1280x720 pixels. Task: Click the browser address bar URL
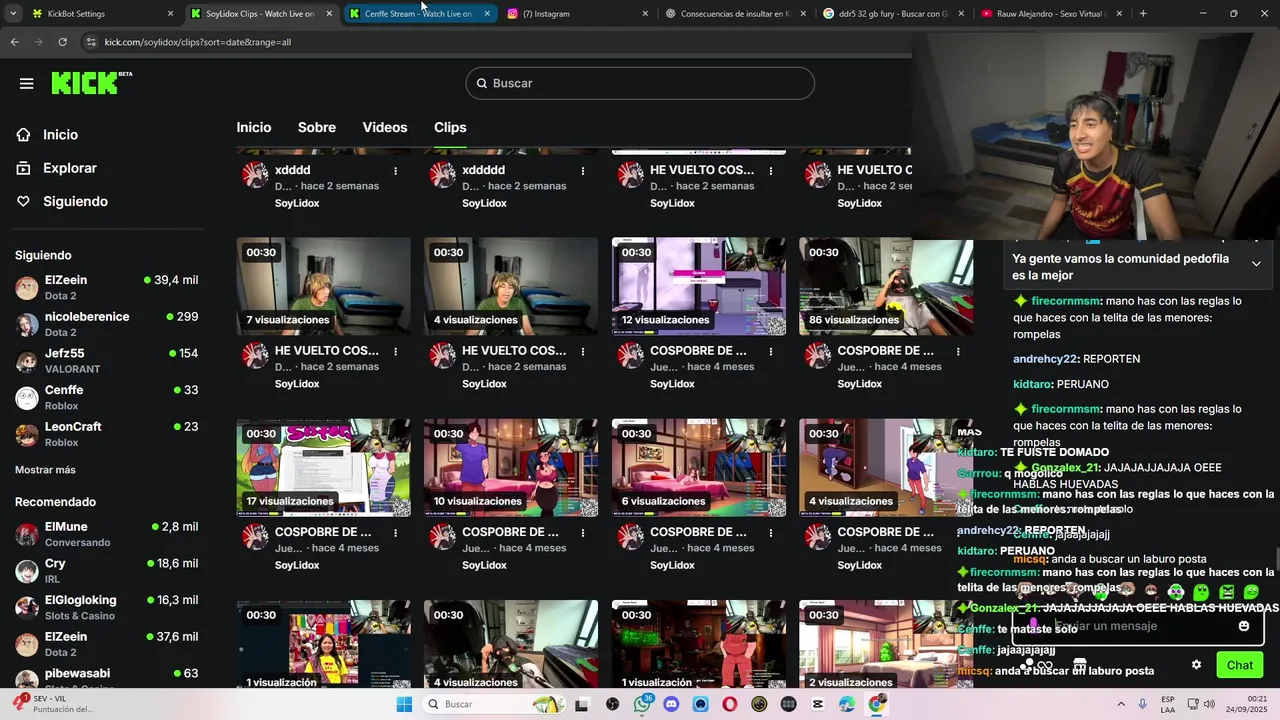[198, 42]
